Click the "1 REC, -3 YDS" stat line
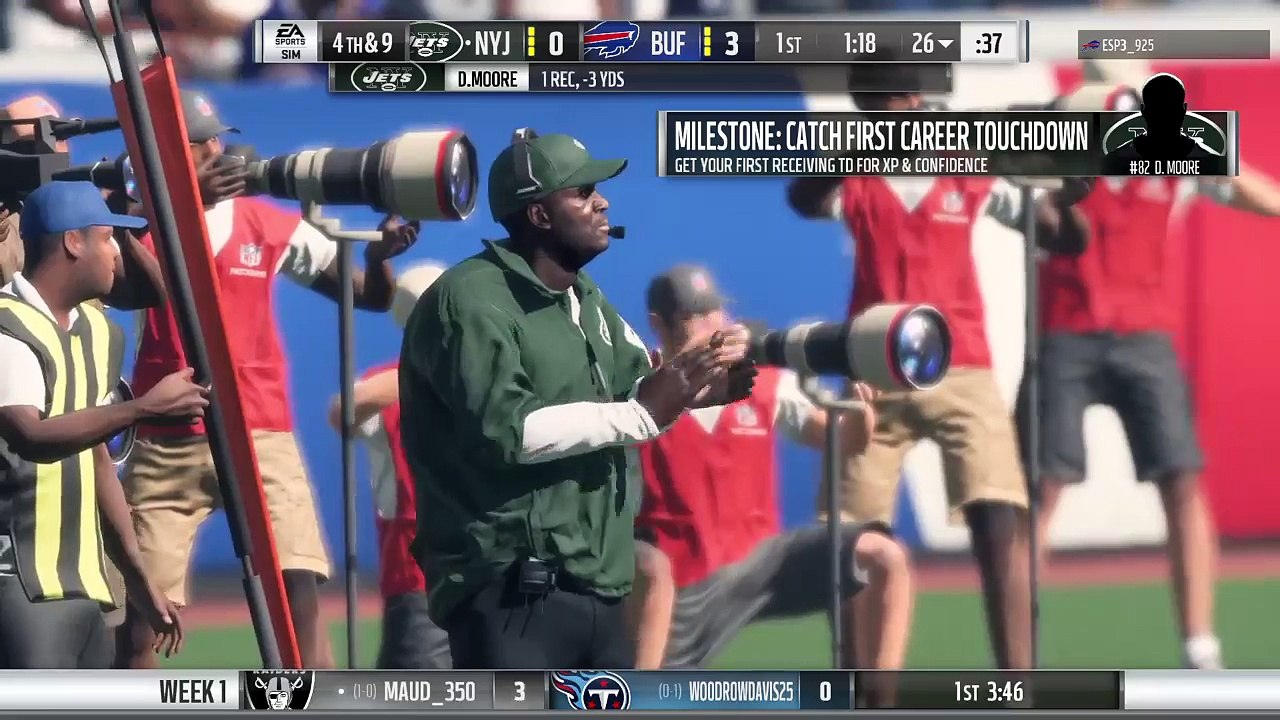The width and height of the screenshot is (1280, 720). (x=582, y=80)
